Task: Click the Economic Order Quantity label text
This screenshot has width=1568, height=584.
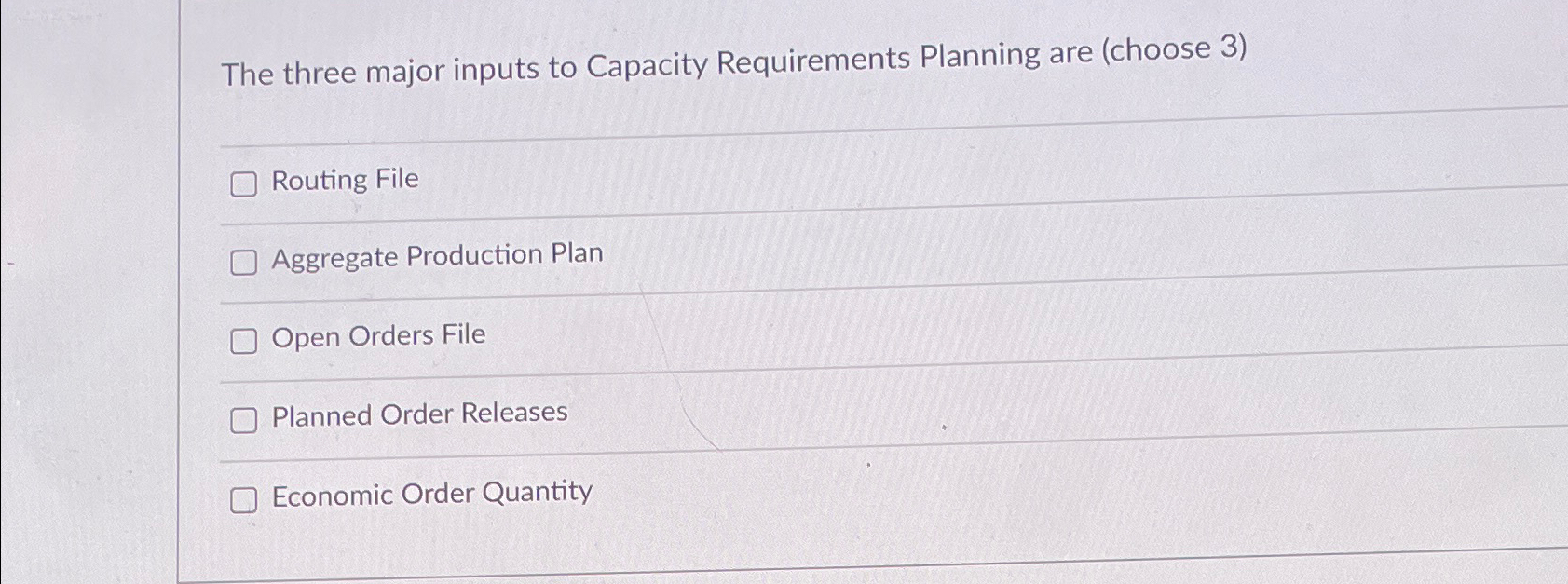Action: [431, 494]
